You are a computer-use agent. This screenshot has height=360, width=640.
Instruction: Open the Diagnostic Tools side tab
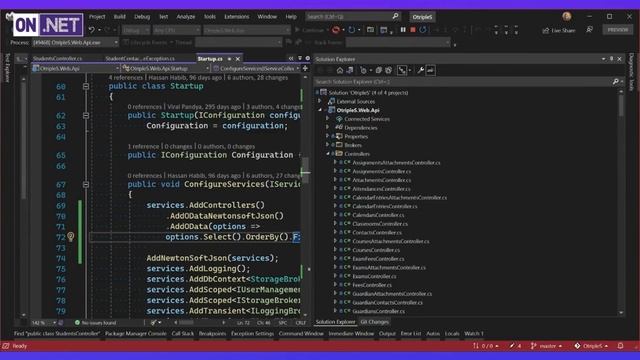[631, 72]
